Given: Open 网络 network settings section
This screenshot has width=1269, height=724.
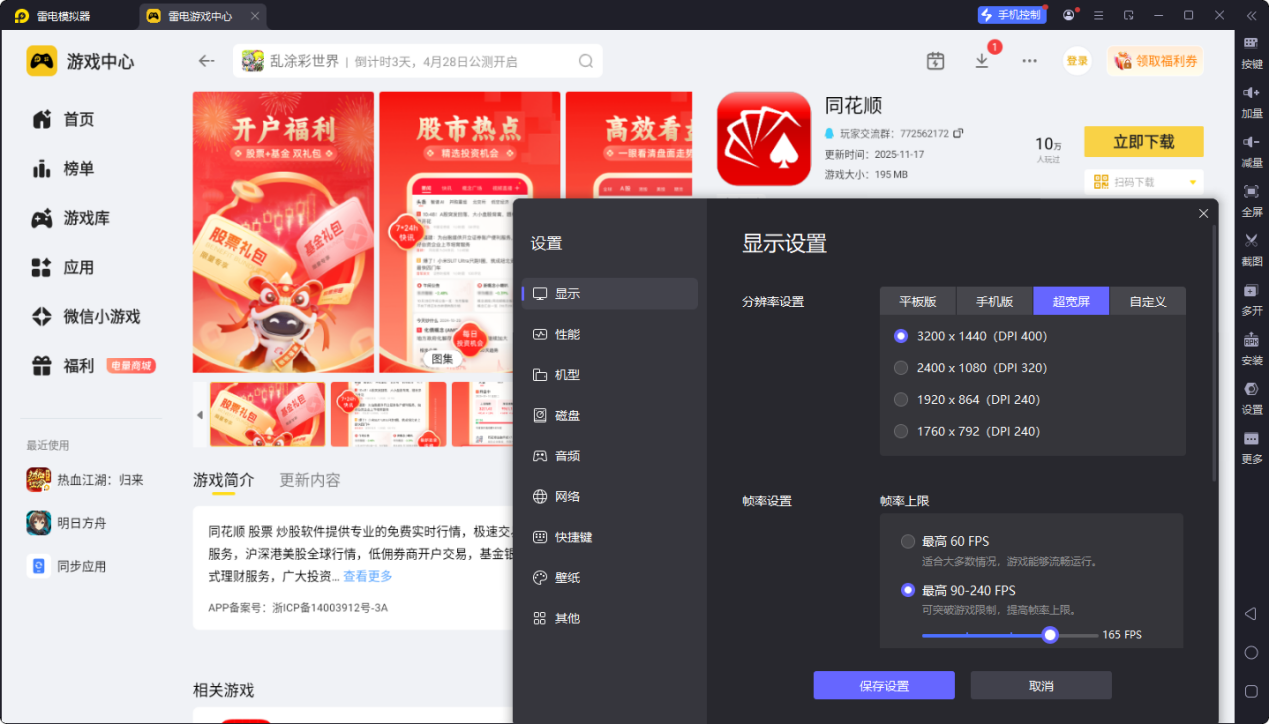Looking at the screenshot, I should (x=609, y=497).
